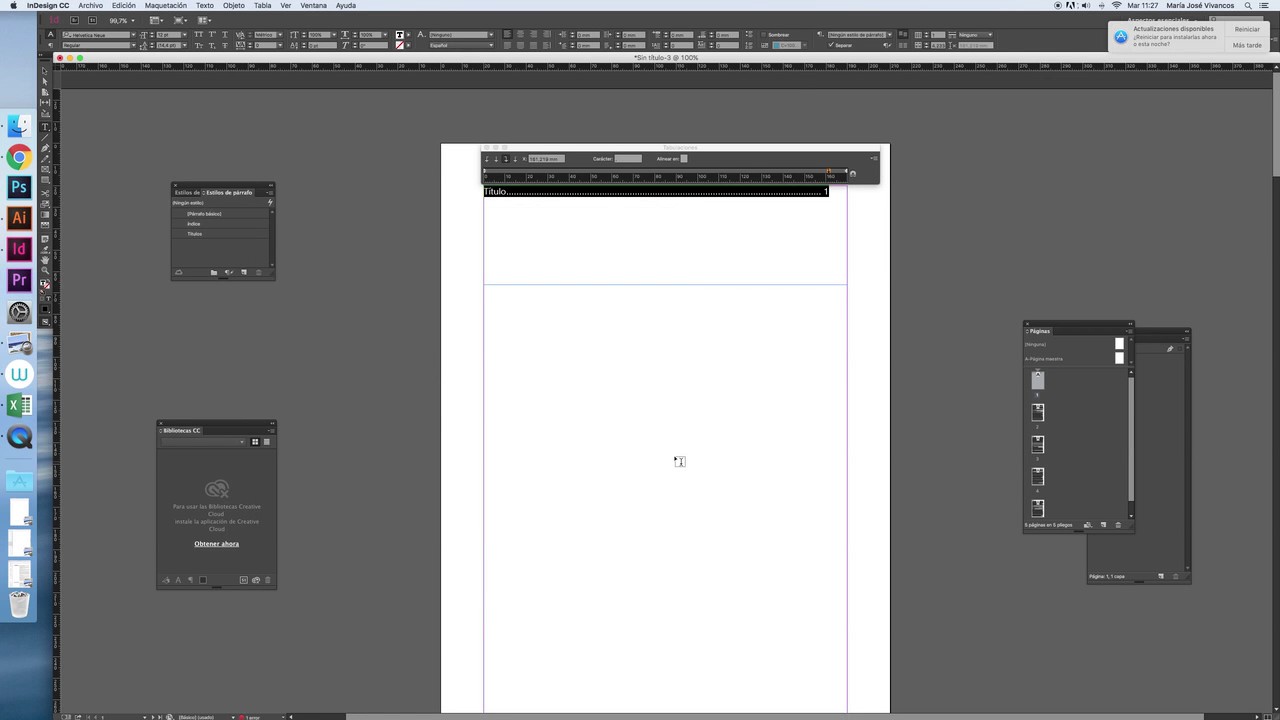Click the Obtener ahora link
Image resolution: width=1280 pixels, height=720 pixels.
(216, 544)
